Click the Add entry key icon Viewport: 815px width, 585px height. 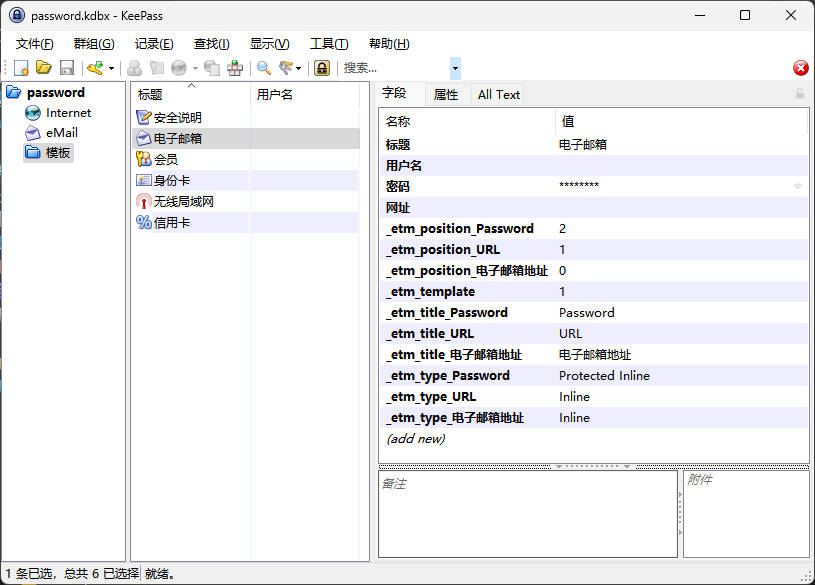click(95, 68)
